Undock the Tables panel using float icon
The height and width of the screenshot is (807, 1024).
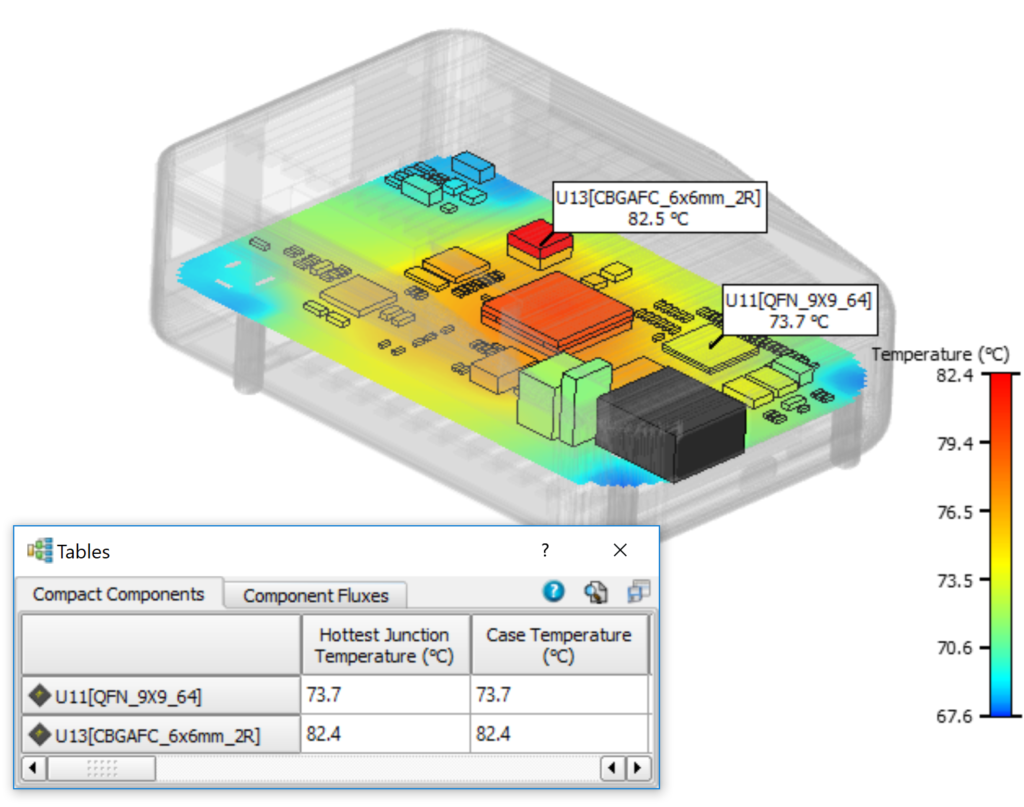tap(638, 592)
